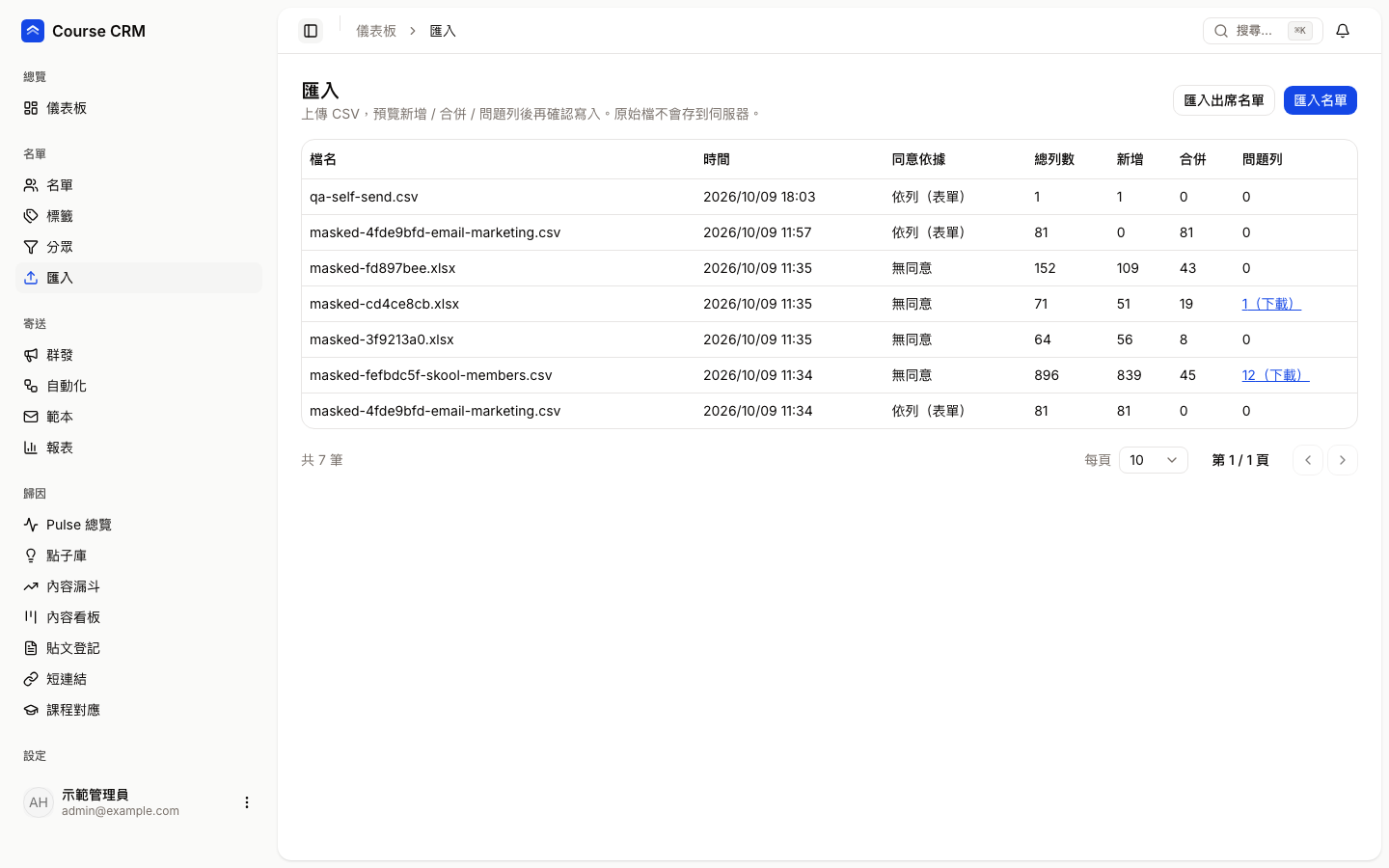Go to next page of results
Screen dimensions: 1389x868
click(x=1342, y=460)
